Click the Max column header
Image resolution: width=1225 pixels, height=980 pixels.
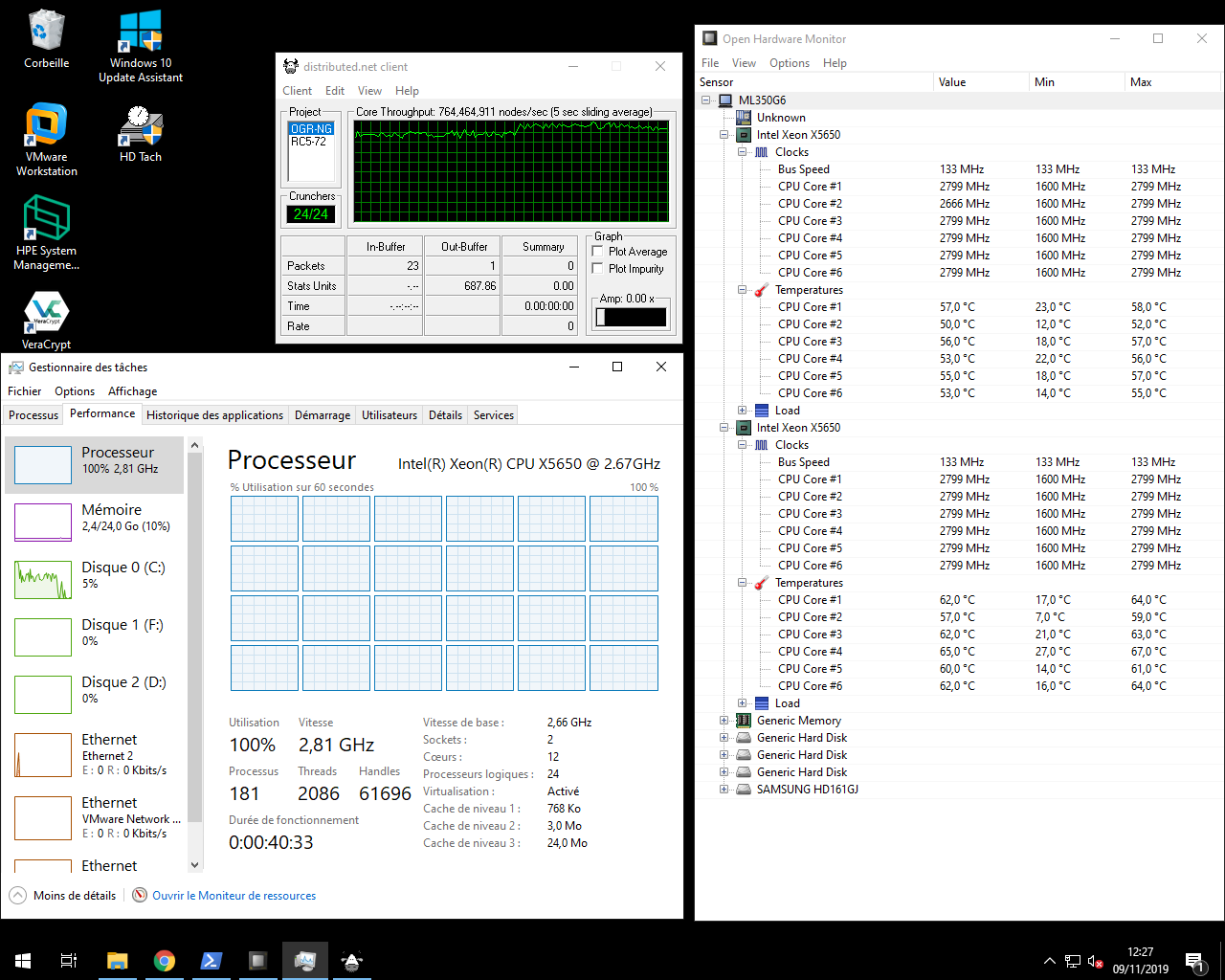click(1172, 82)
